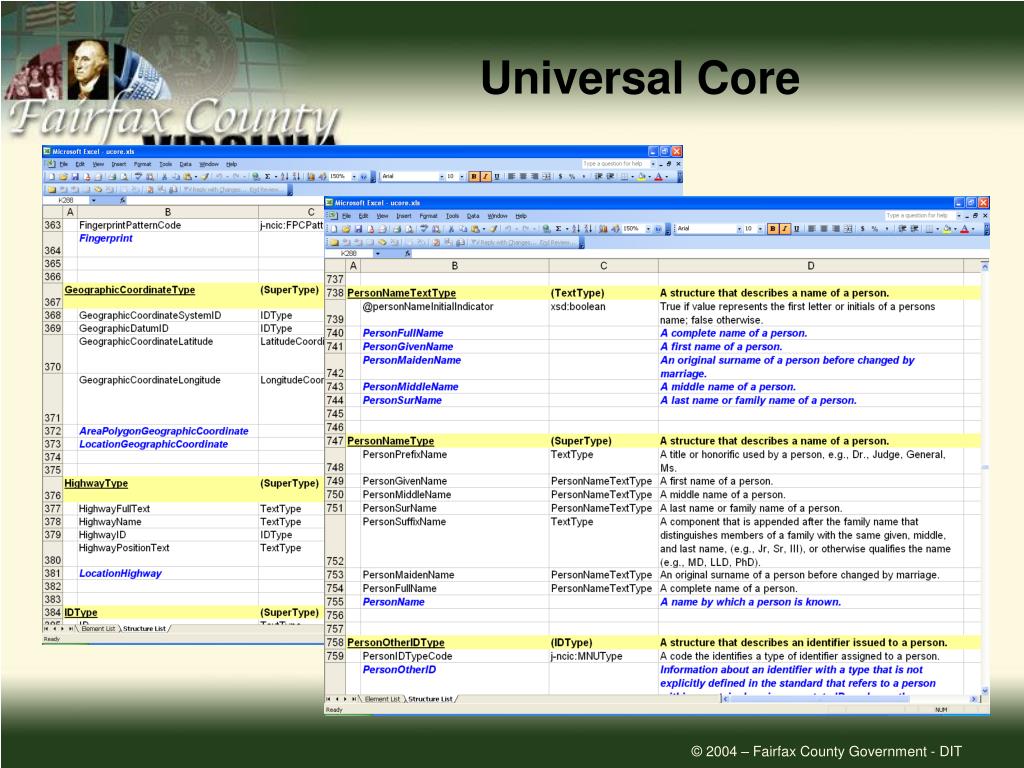Click PersonOtherIDType heading cell
Image resolution: width=1024 pixels, height=768 pixels.
click(x=395, y=642)
